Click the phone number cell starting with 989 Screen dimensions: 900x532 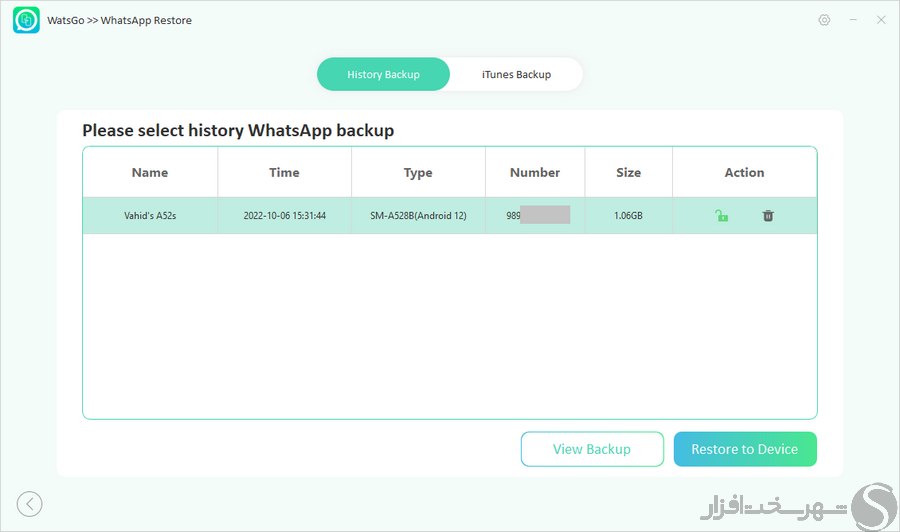[535, 216]
